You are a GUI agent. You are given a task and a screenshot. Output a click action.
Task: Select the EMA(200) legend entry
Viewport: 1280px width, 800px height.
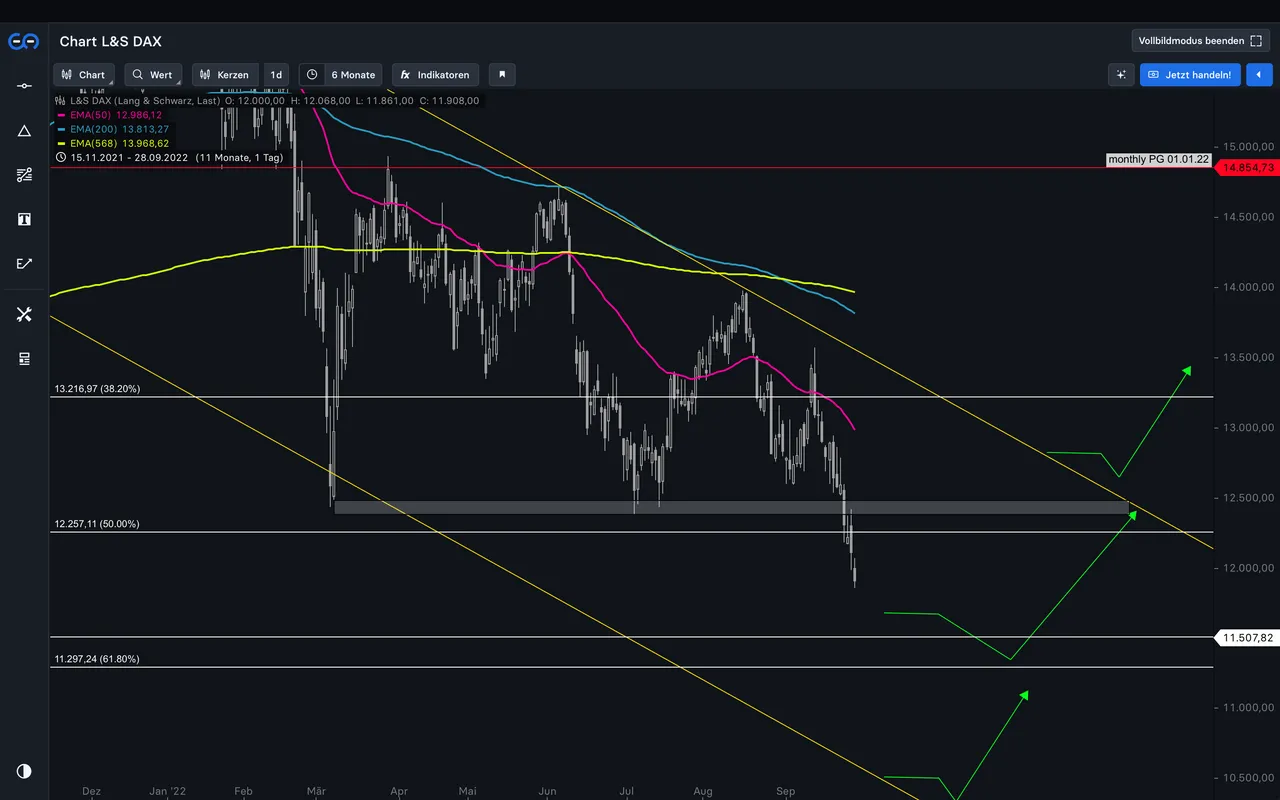[x=119, y=129]
